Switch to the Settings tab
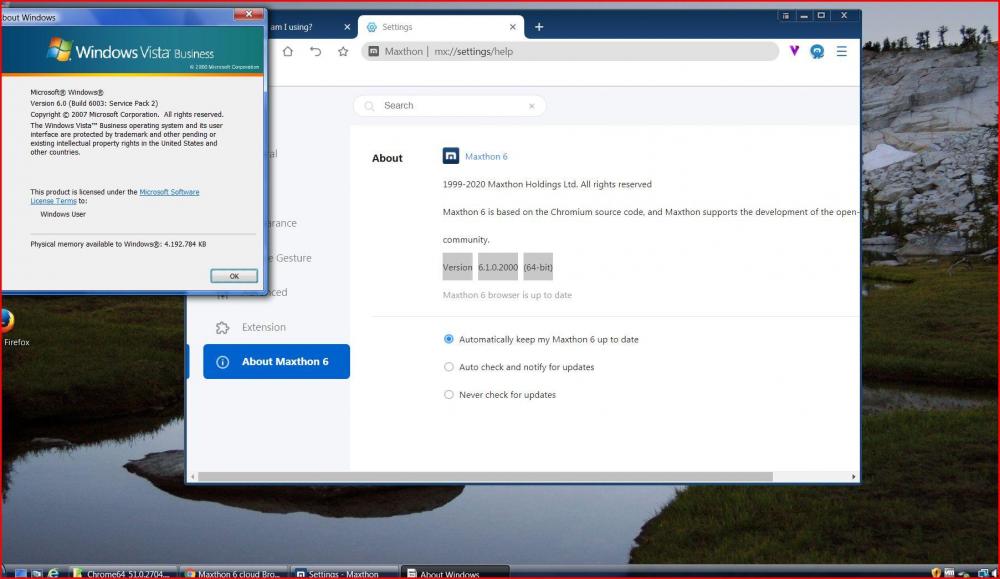This screenshot has width=1000, height=579. click(440, 27)
